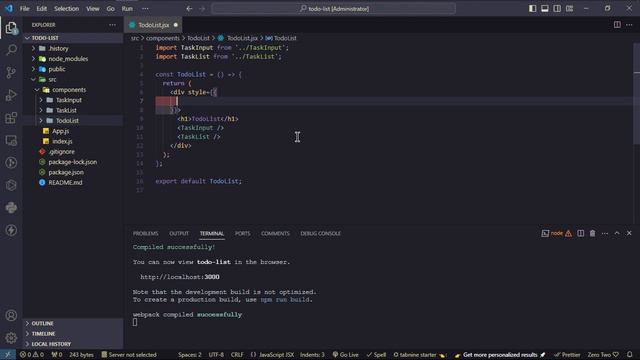The height and width of the screenshot is (360, 640).
Task: Toggle the Primary Side Bar visibility
Action: 532,9
